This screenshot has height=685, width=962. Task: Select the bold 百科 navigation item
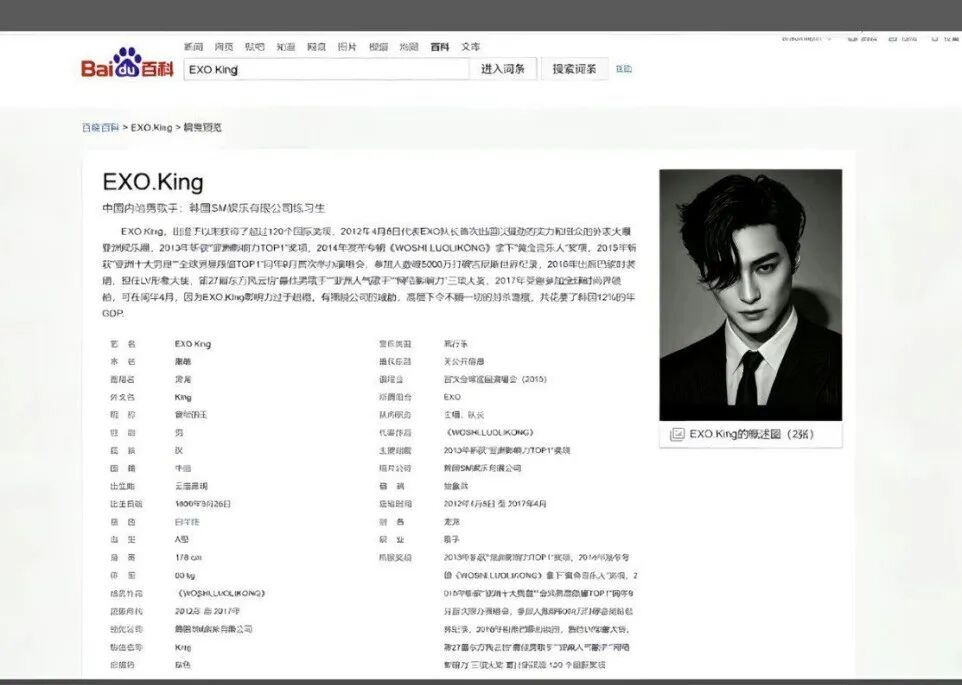pos(439,47)
